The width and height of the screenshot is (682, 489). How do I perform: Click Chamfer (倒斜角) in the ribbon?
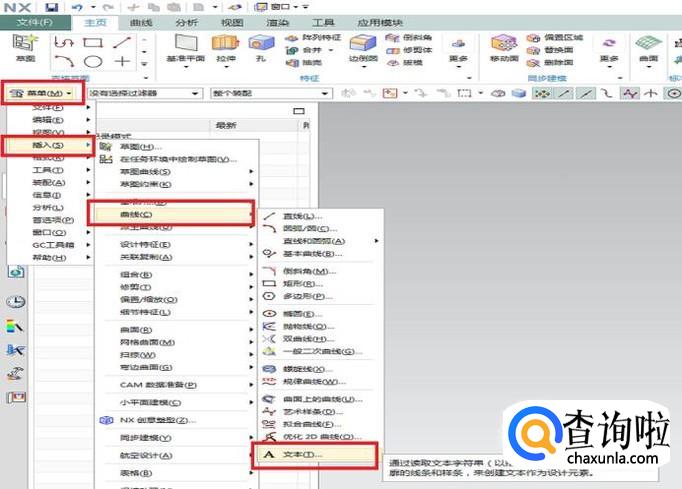pyautogui.click(x=409, y=38)
